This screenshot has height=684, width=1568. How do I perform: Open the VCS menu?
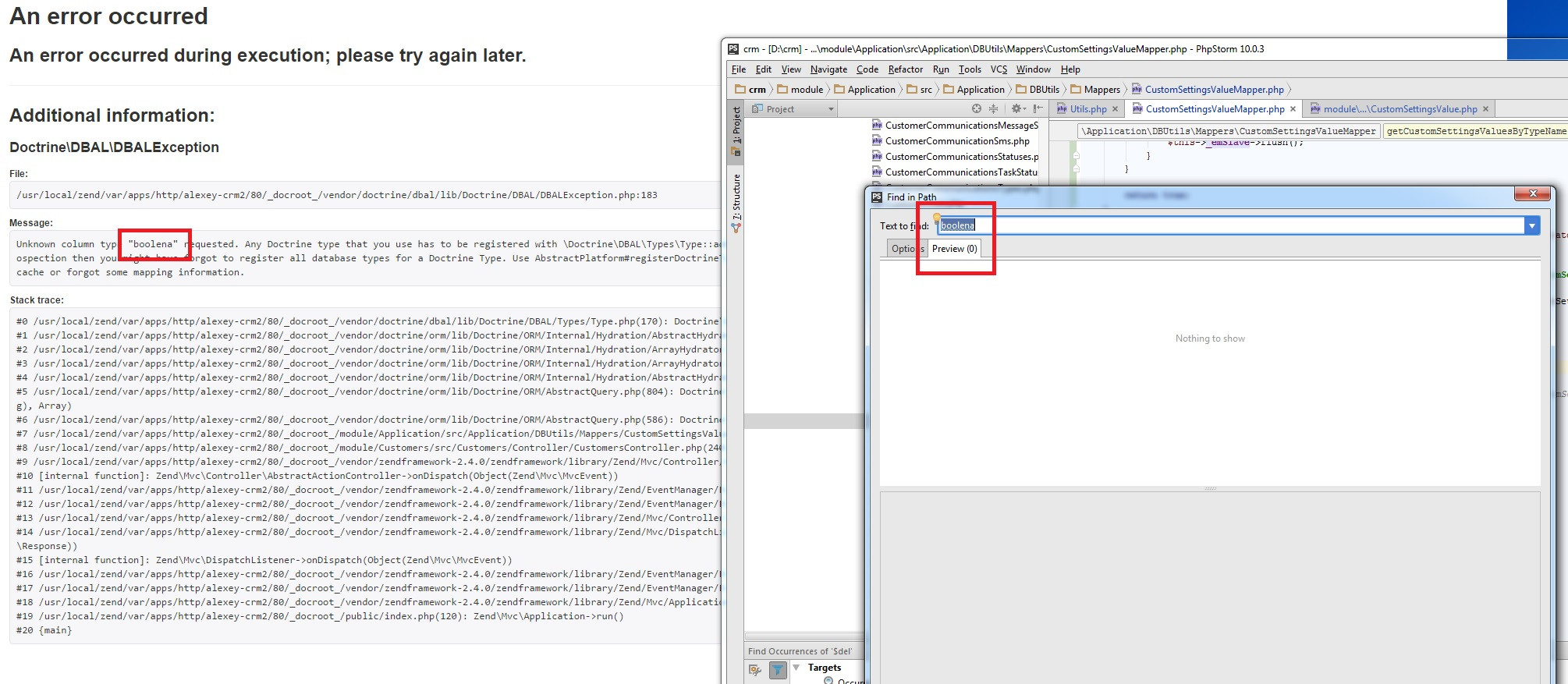coord(999,69)
